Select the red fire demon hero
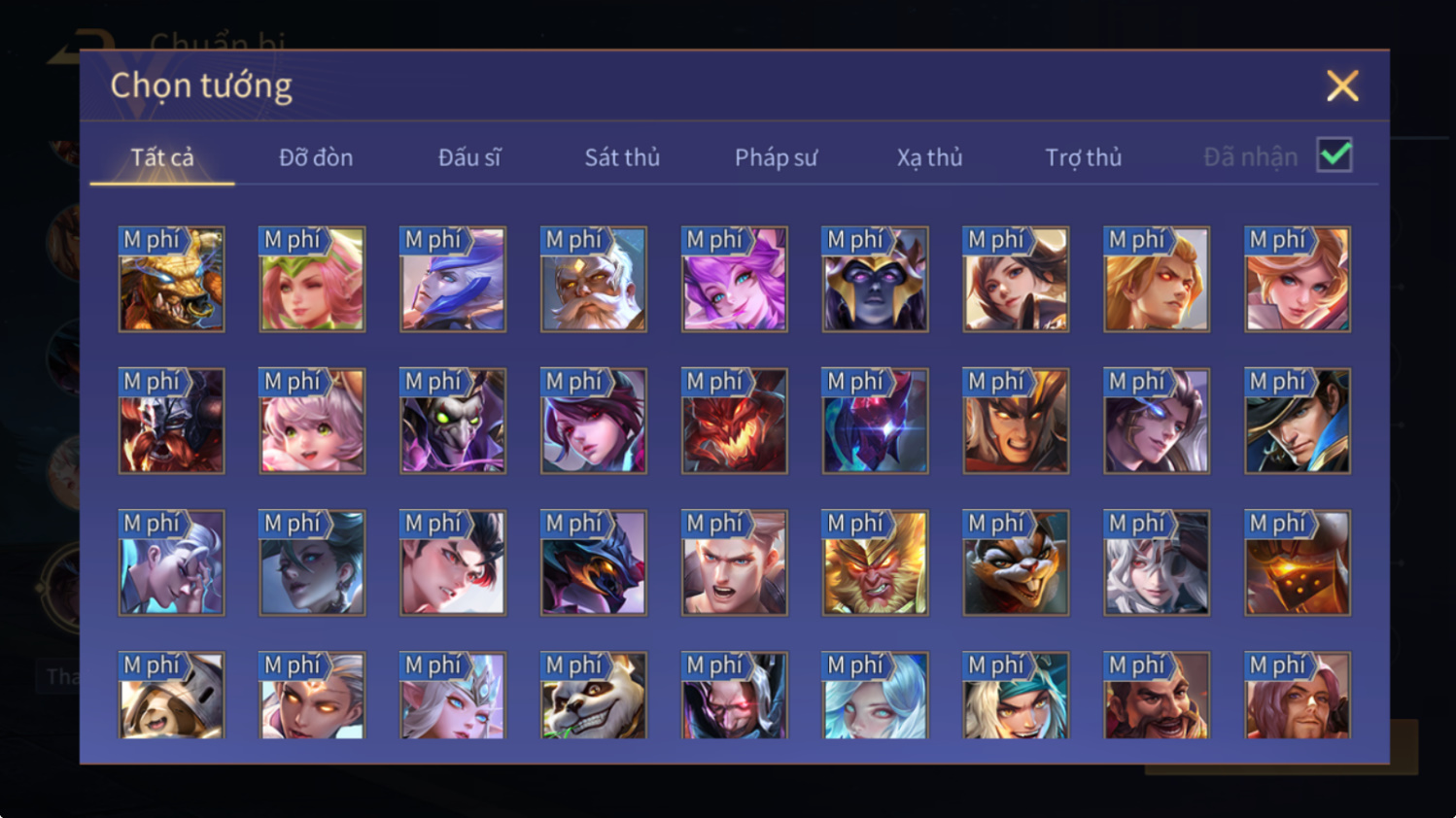 pos(735,421)
